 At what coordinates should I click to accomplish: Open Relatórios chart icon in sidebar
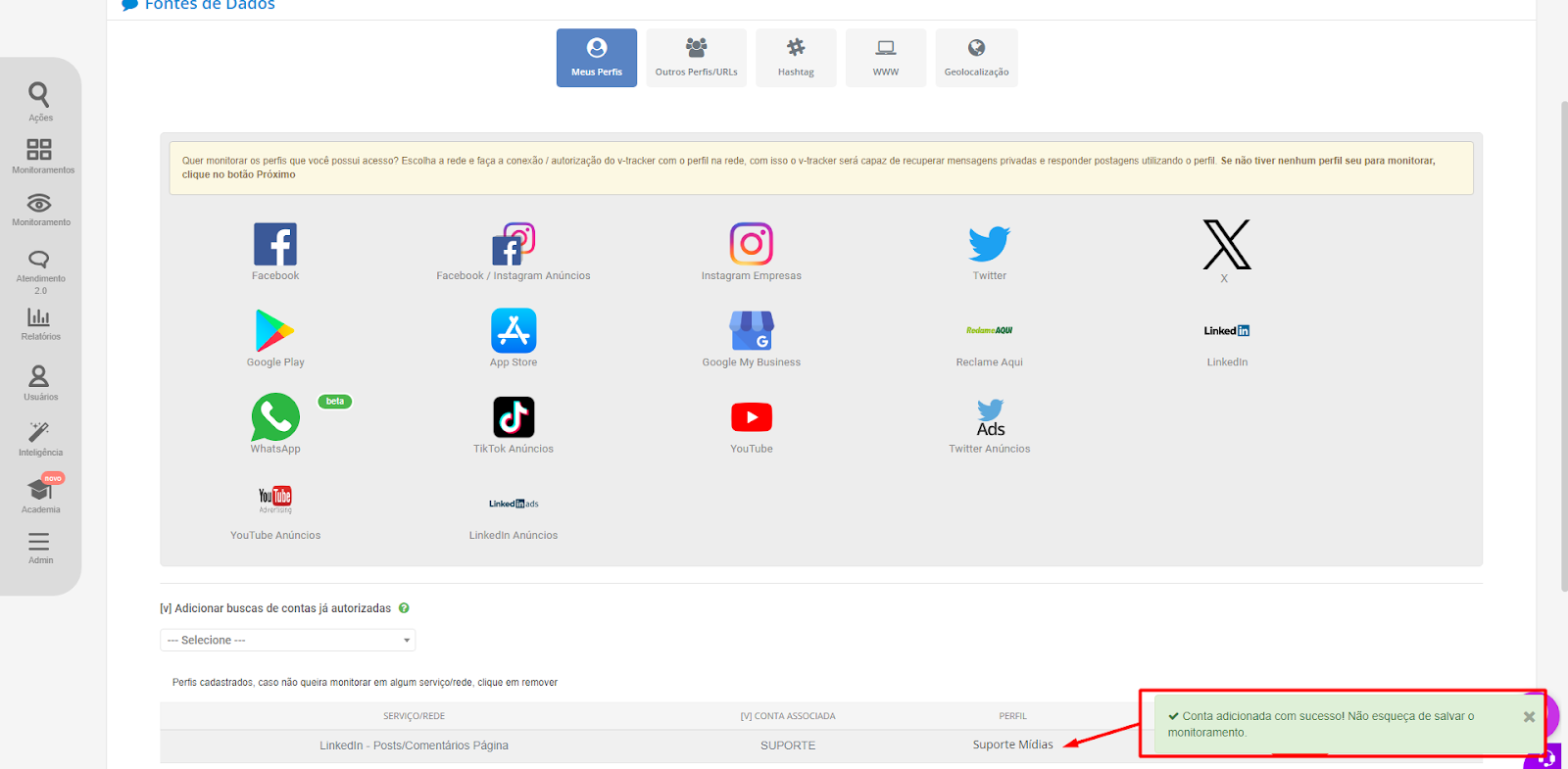pos(39,316)
